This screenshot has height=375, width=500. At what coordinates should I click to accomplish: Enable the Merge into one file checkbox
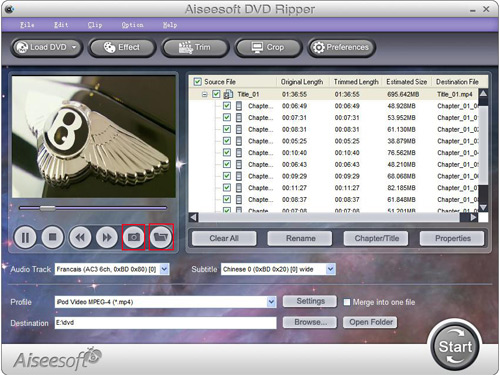click(x=347, y=302)
